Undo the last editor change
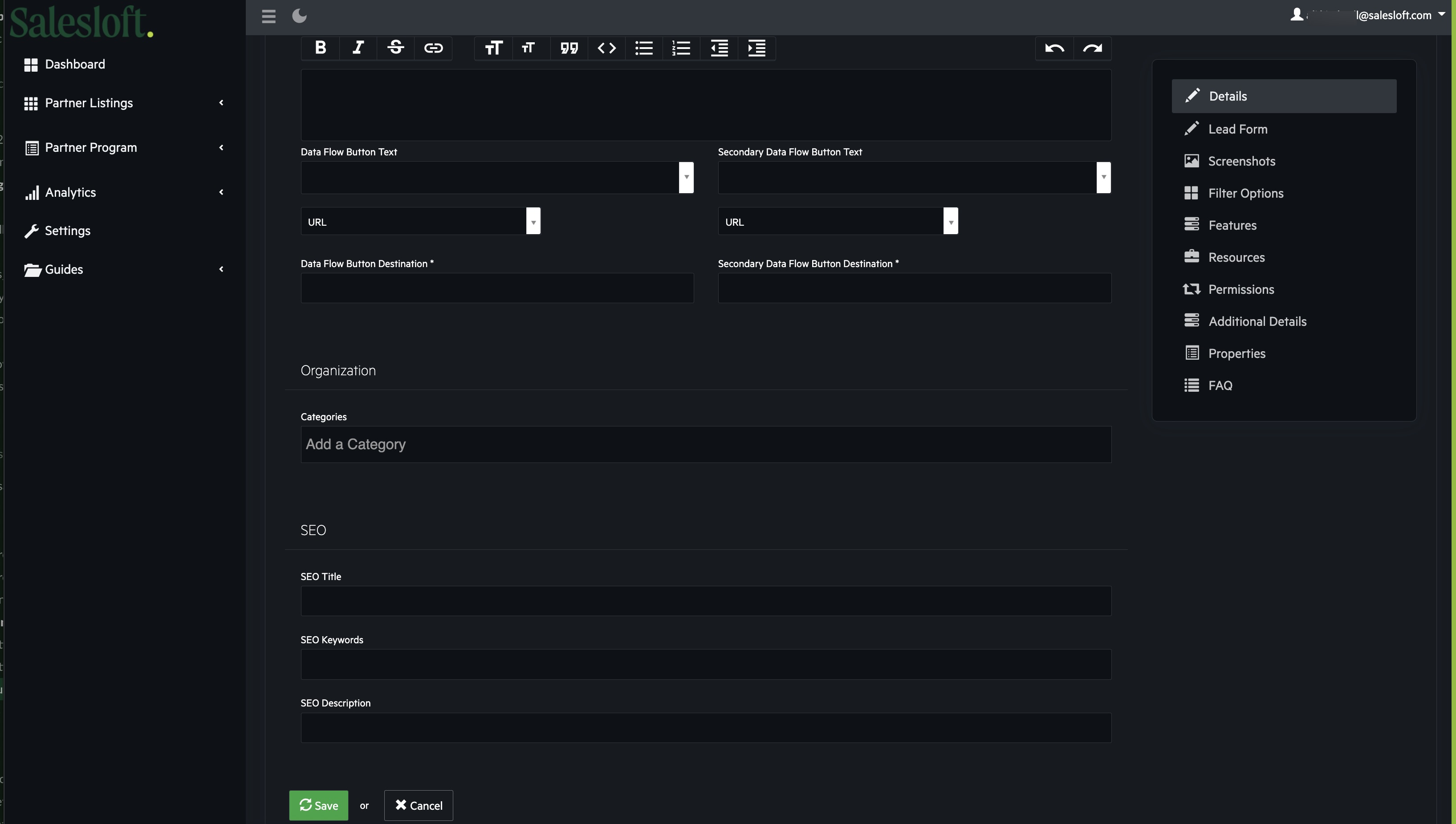The height and width of the screenshot is (824, 1456). (1054, 48)
